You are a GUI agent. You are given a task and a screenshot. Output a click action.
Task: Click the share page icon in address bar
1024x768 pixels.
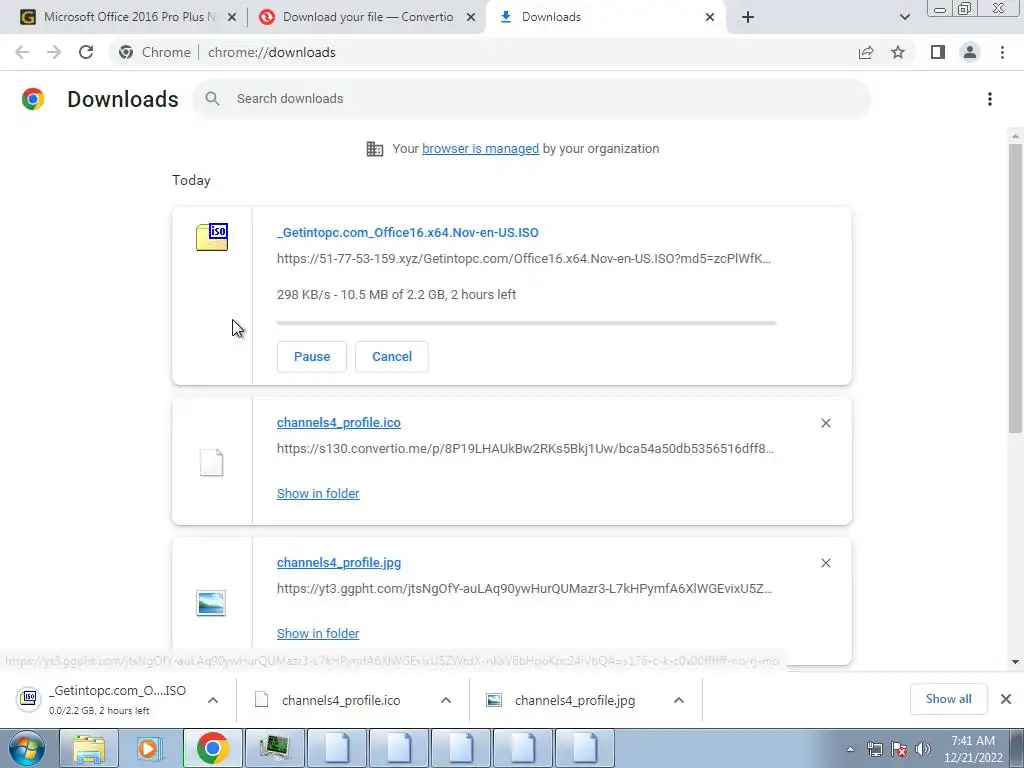click(x=866, y=52)
